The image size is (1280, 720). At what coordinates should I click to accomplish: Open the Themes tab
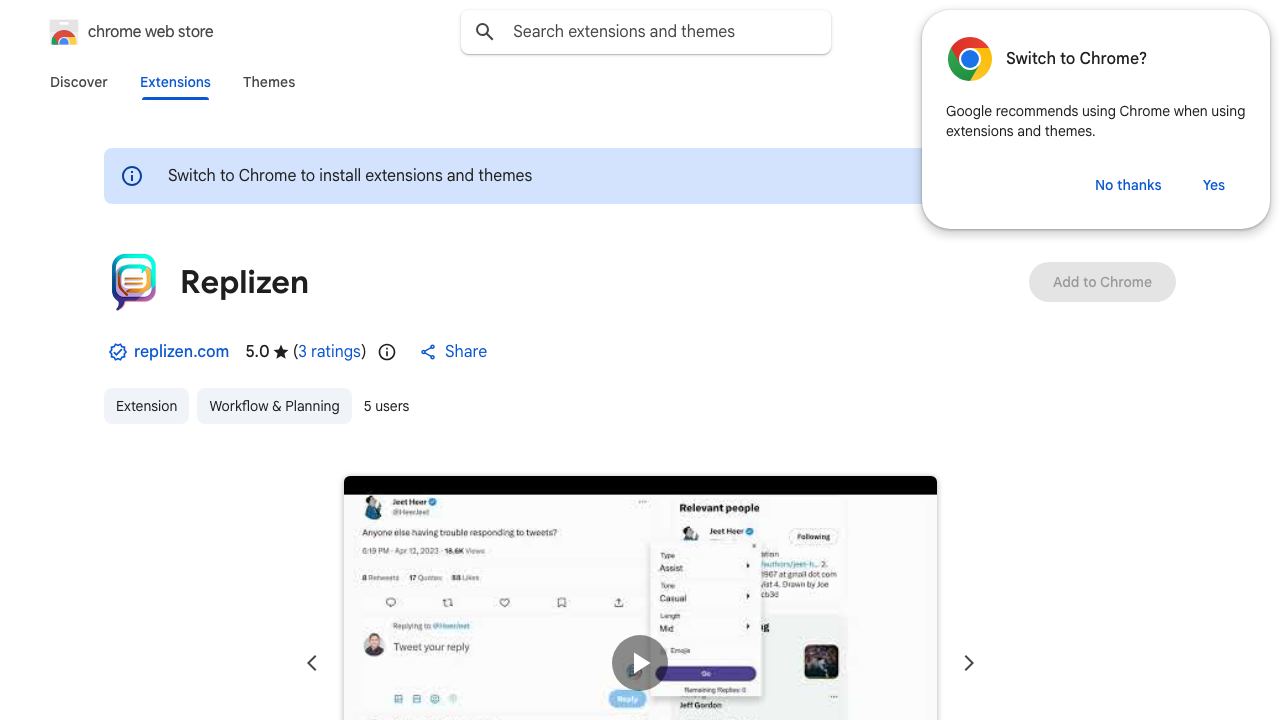(269, 82)
